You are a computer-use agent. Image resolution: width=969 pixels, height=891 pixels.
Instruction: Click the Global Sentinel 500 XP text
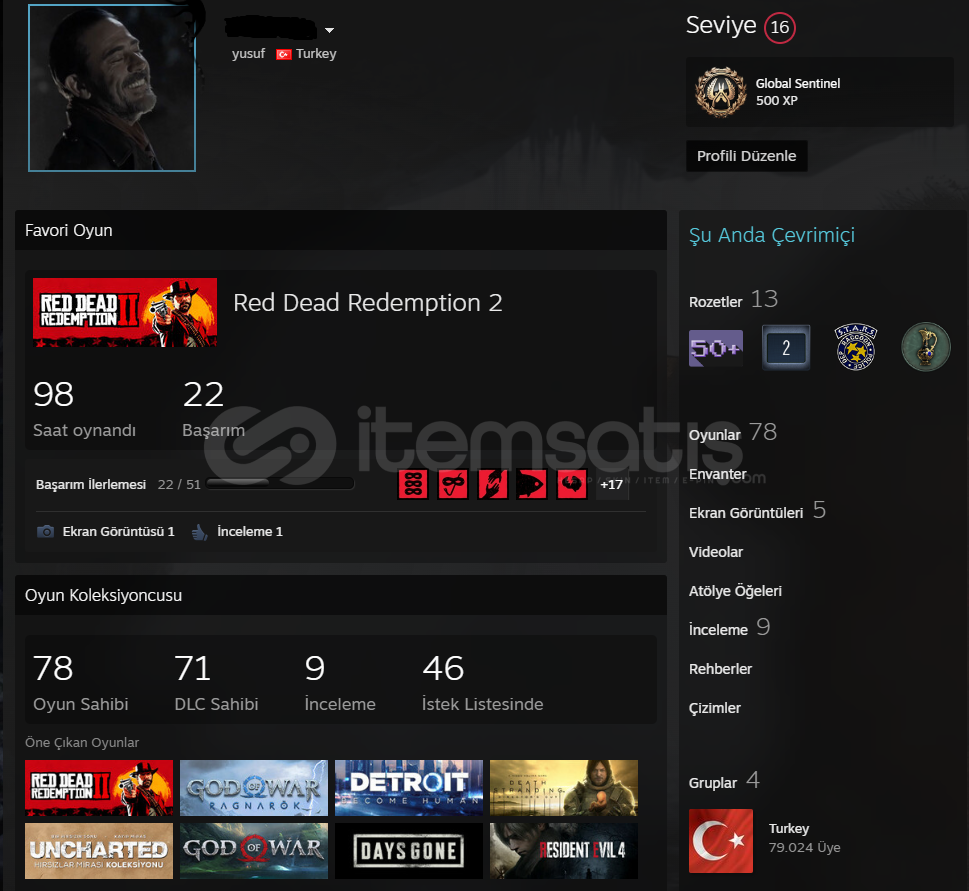pyautogui.click(x=798, y=91)
